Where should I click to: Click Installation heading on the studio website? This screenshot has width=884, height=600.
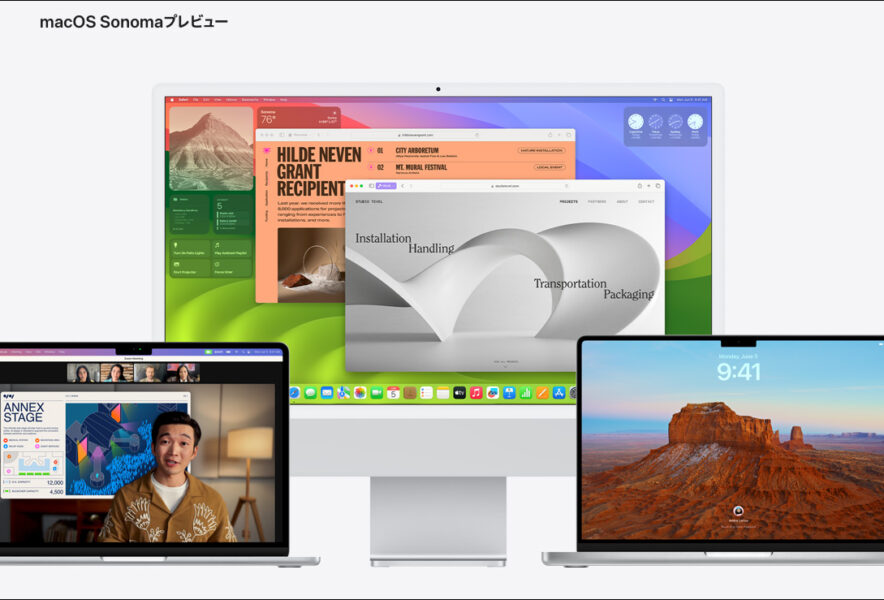click(x=383, y=239)
